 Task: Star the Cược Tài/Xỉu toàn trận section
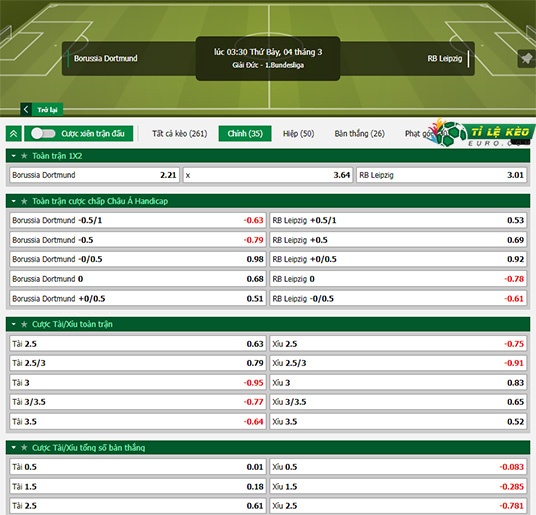tap(24, 324)
